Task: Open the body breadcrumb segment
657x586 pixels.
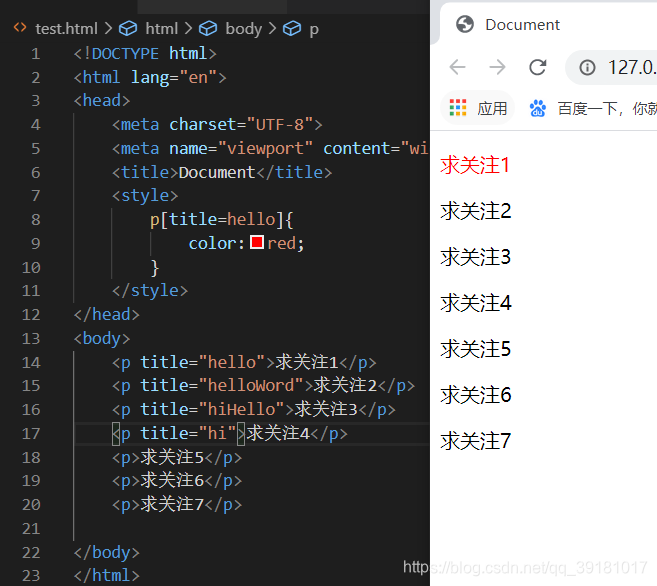Action: coord(243,28)
